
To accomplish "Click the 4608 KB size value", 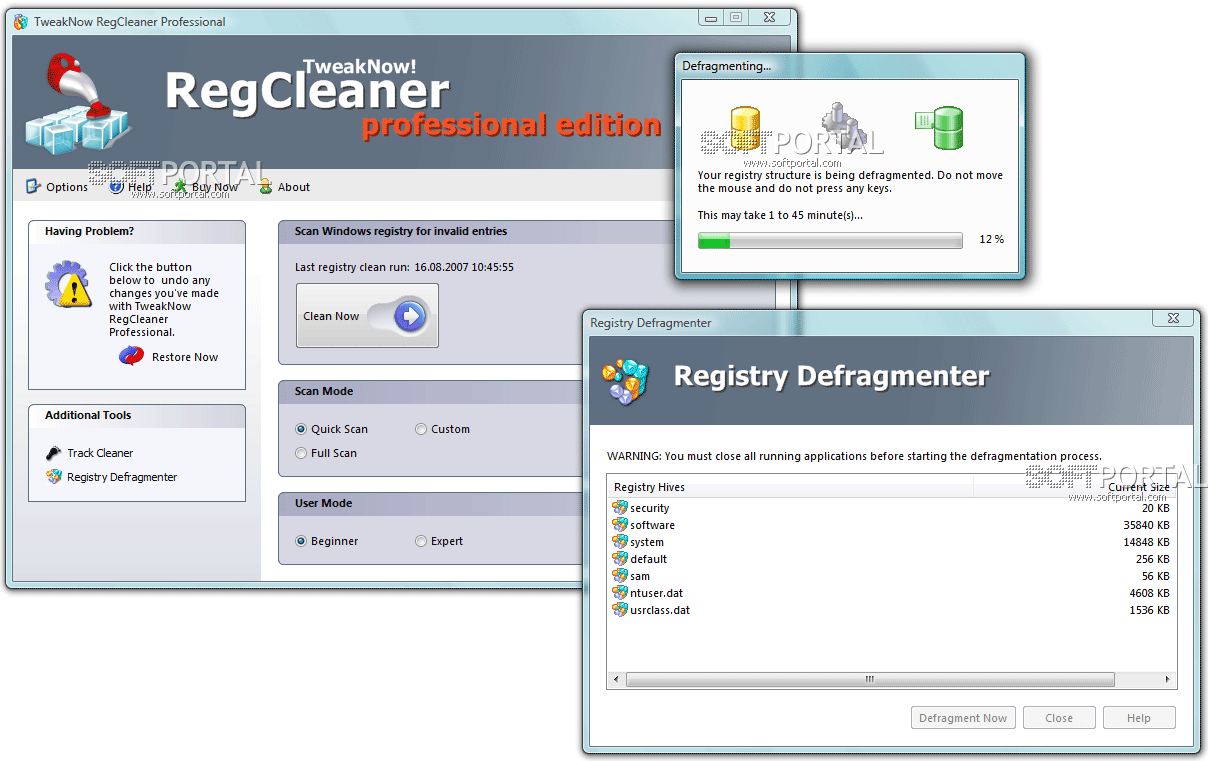I will point(1149,593).
